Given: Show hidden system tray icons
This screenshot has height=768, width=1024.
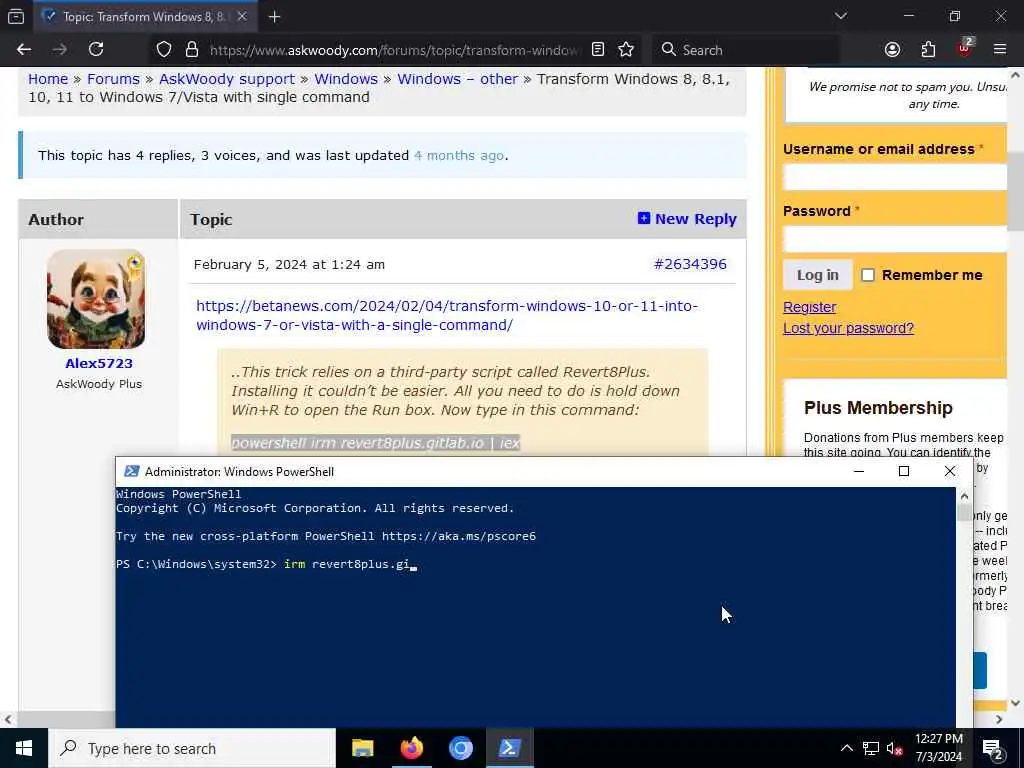Looking at the screenshot, I should tap(846, 748).
